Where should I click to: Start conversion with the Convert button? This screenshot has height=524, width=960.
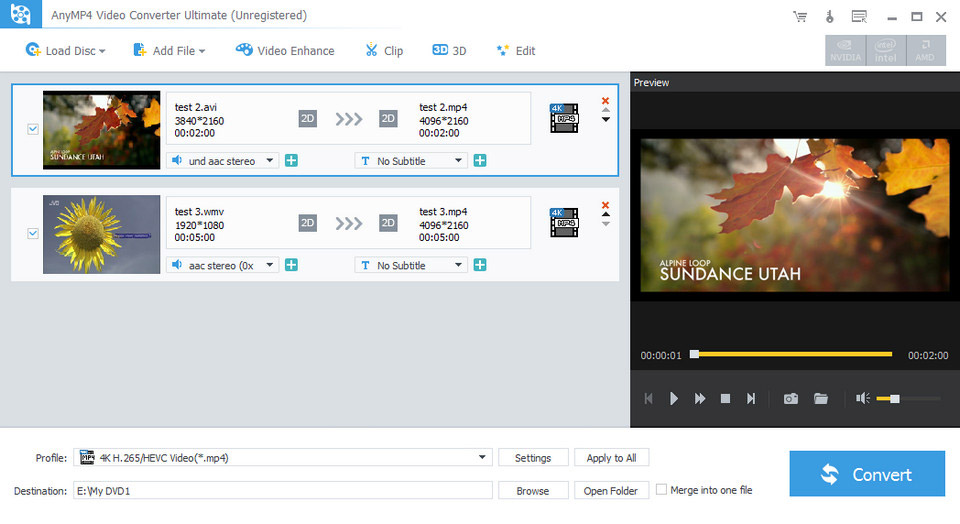pyautogui.click(x=867, y=474)
